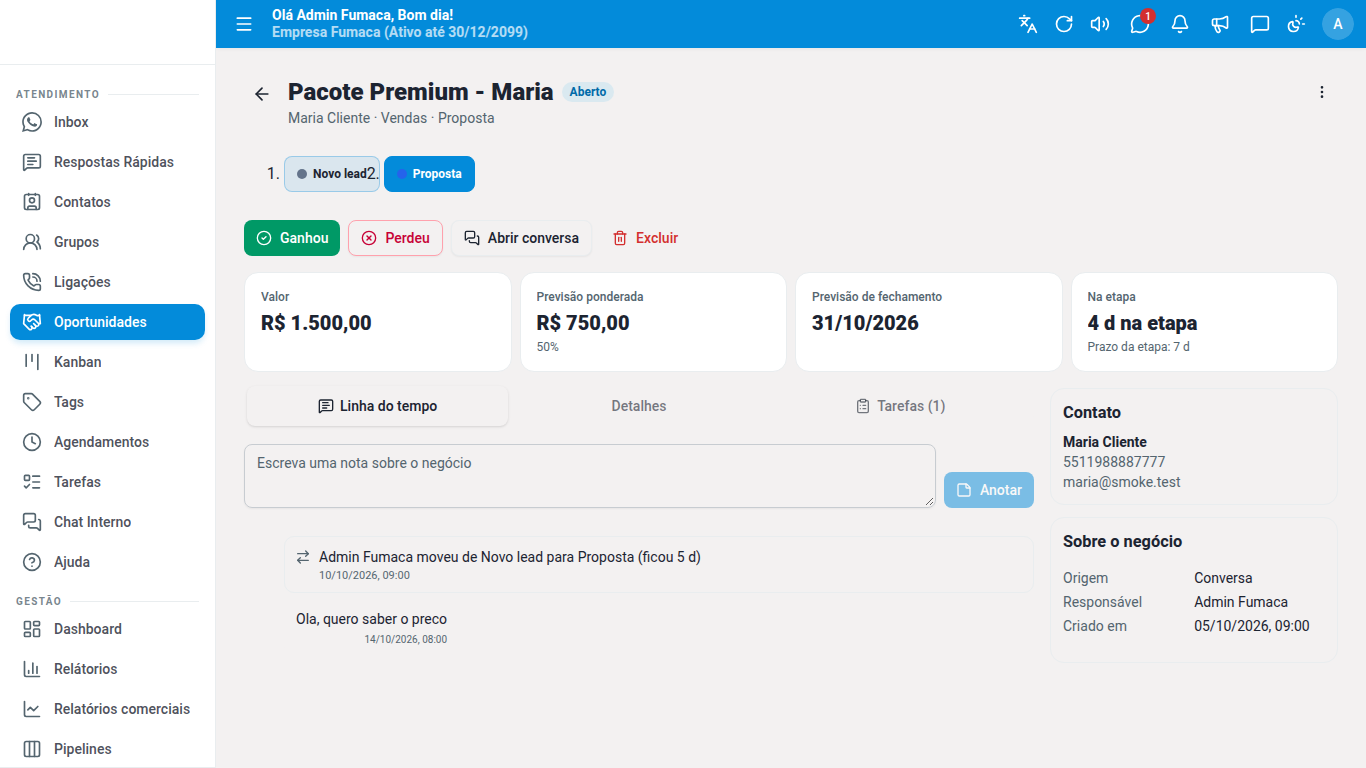Open Pipelines in the sidebar

107,749
